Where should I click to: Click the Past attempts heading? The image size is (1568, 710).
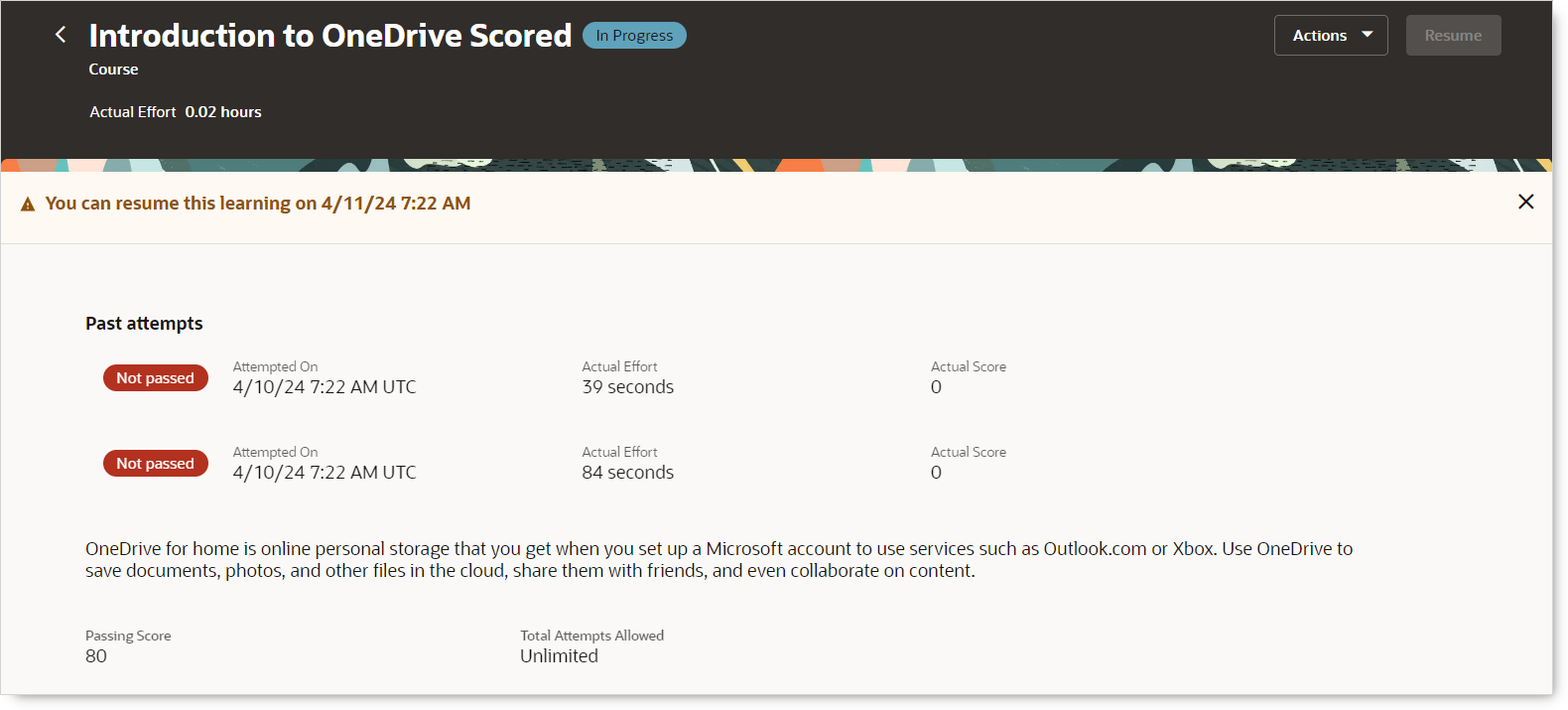pyautogui.click(x=144, y=324)
